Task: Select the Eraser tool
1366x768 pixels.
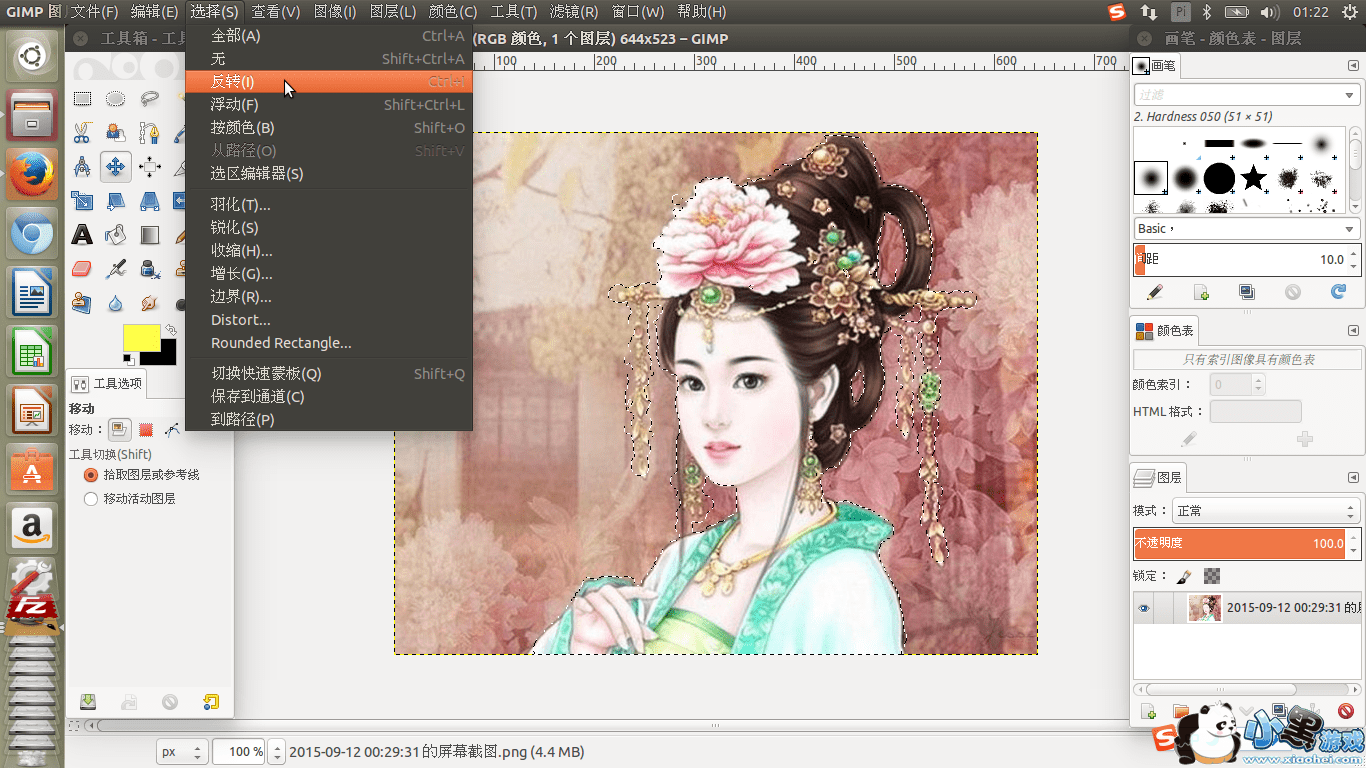Action: 82,269
